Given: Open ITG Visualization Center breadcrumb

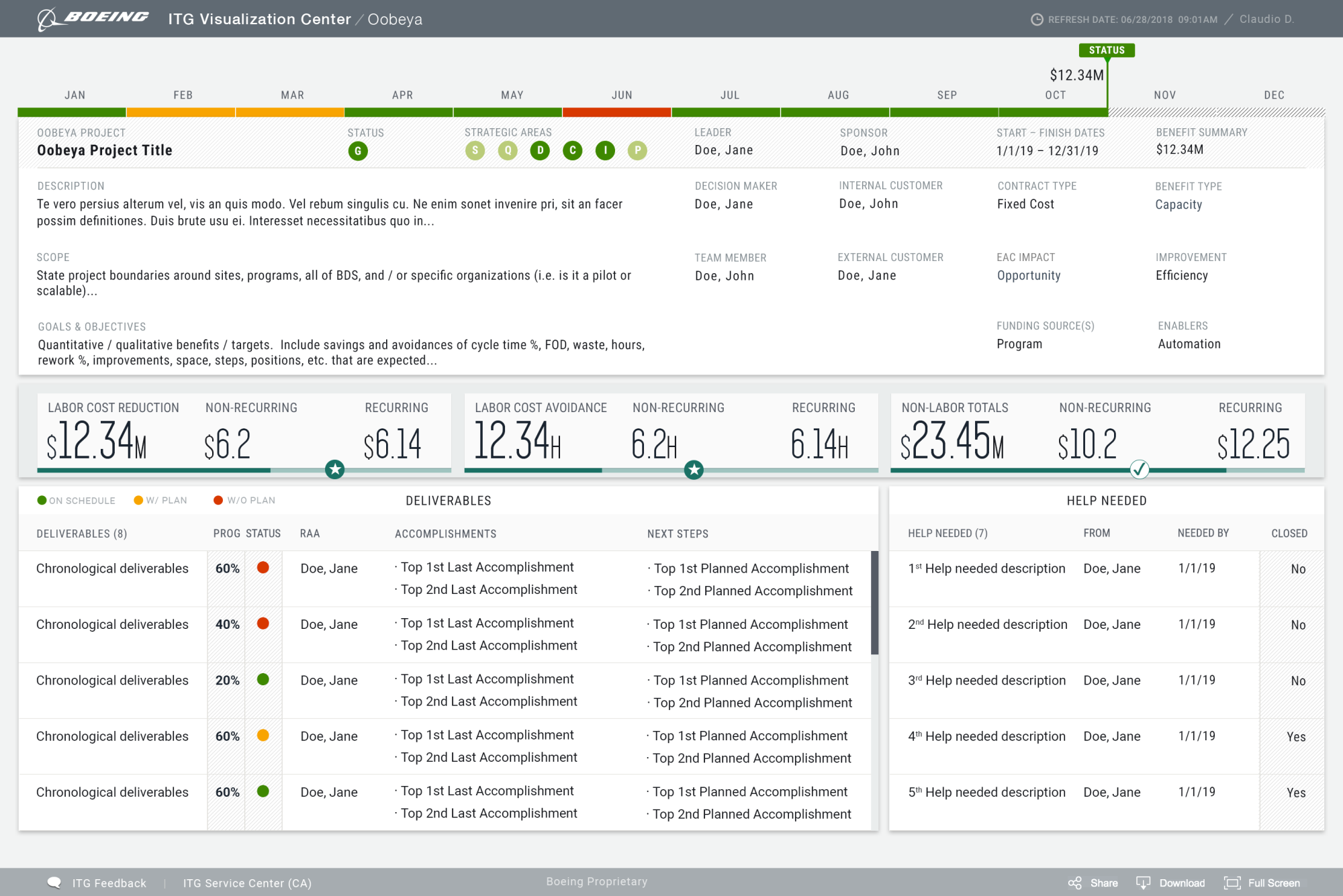Looking at the screenshot, I should 259,19.
